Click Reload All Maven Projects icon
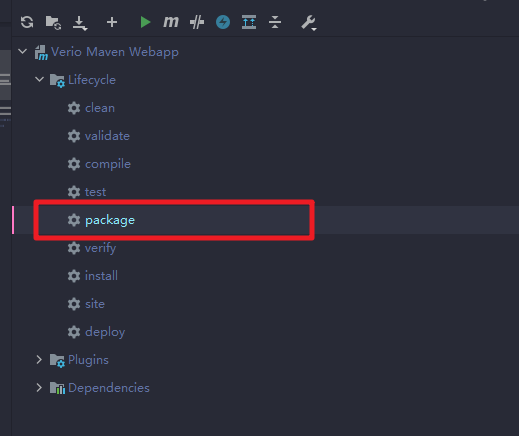 (x=27, y=22)
